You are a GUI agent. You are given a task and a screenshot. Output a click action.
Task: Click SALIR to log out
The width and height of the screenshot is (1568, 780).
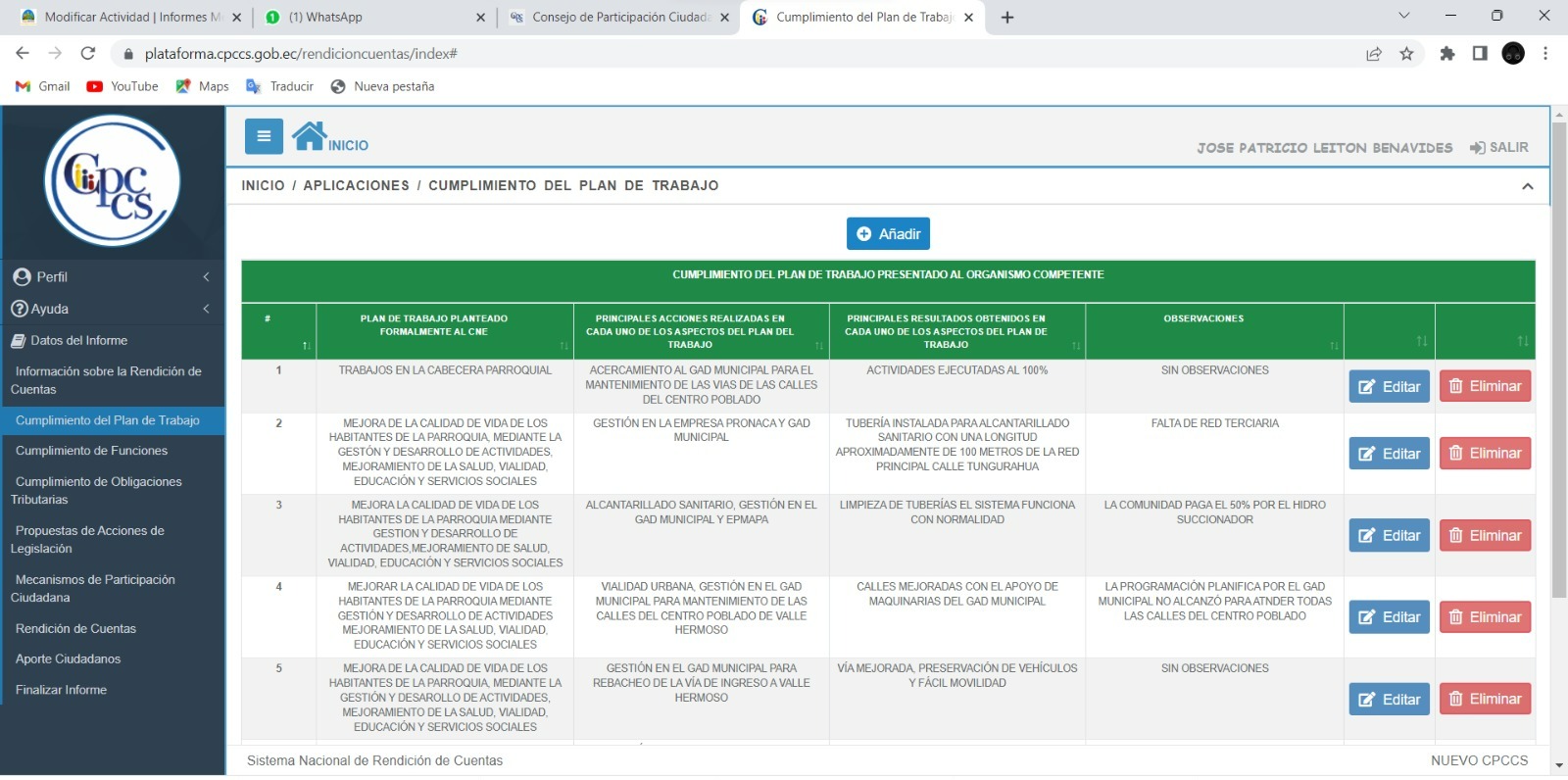tap(1498, 147)
